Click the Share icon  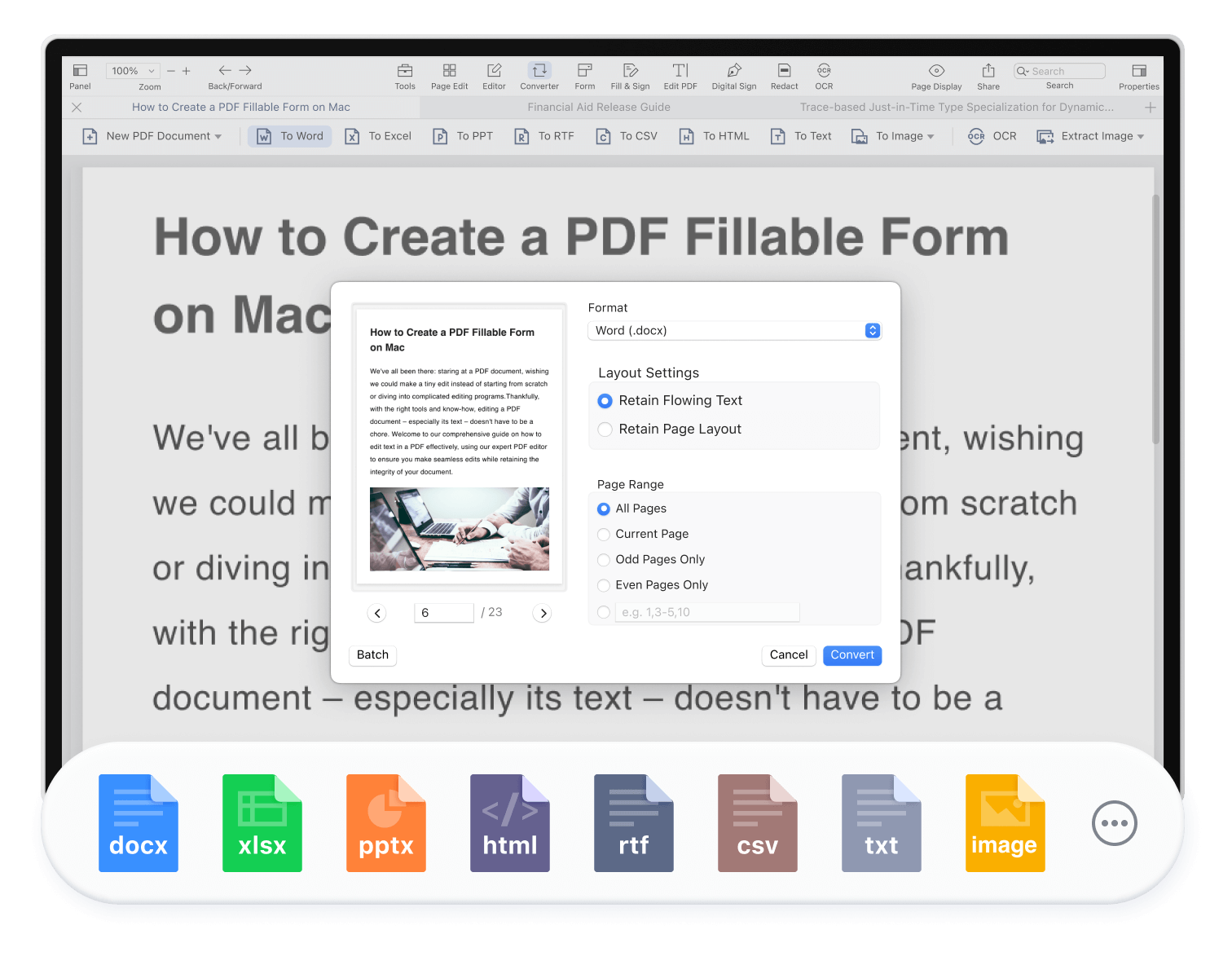click(988, 76)
